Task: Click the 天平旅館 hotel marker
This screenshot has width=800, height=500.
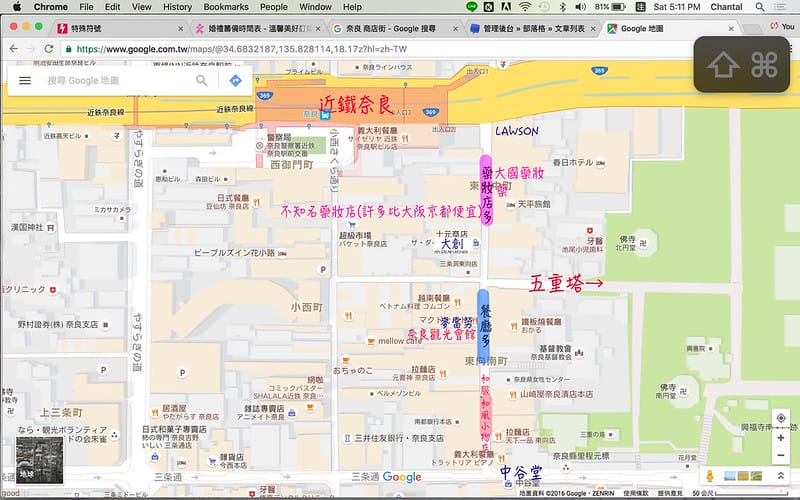Action: (511, 205)
